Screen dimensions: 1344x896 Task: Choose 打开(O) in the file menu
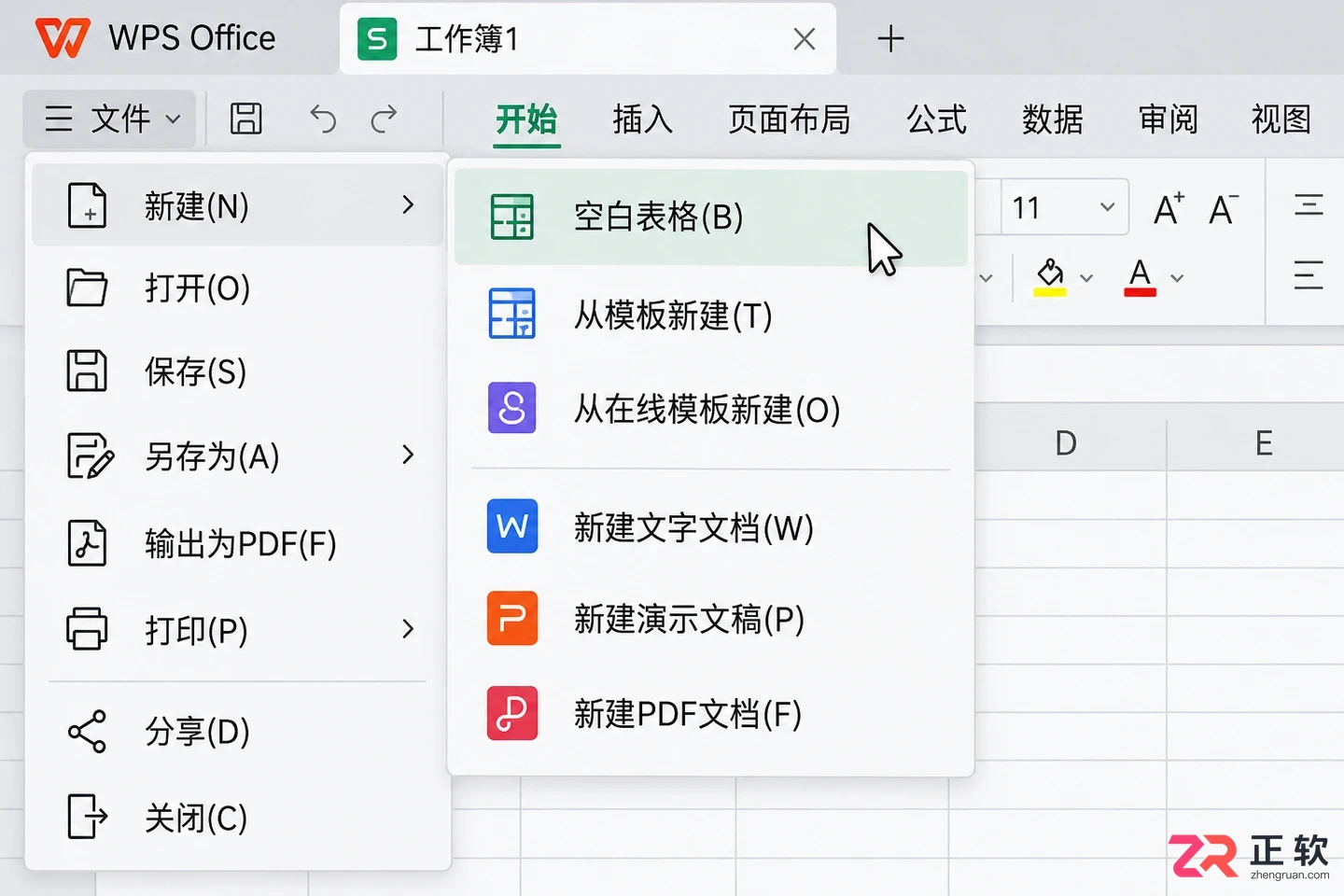pos(237,288)
